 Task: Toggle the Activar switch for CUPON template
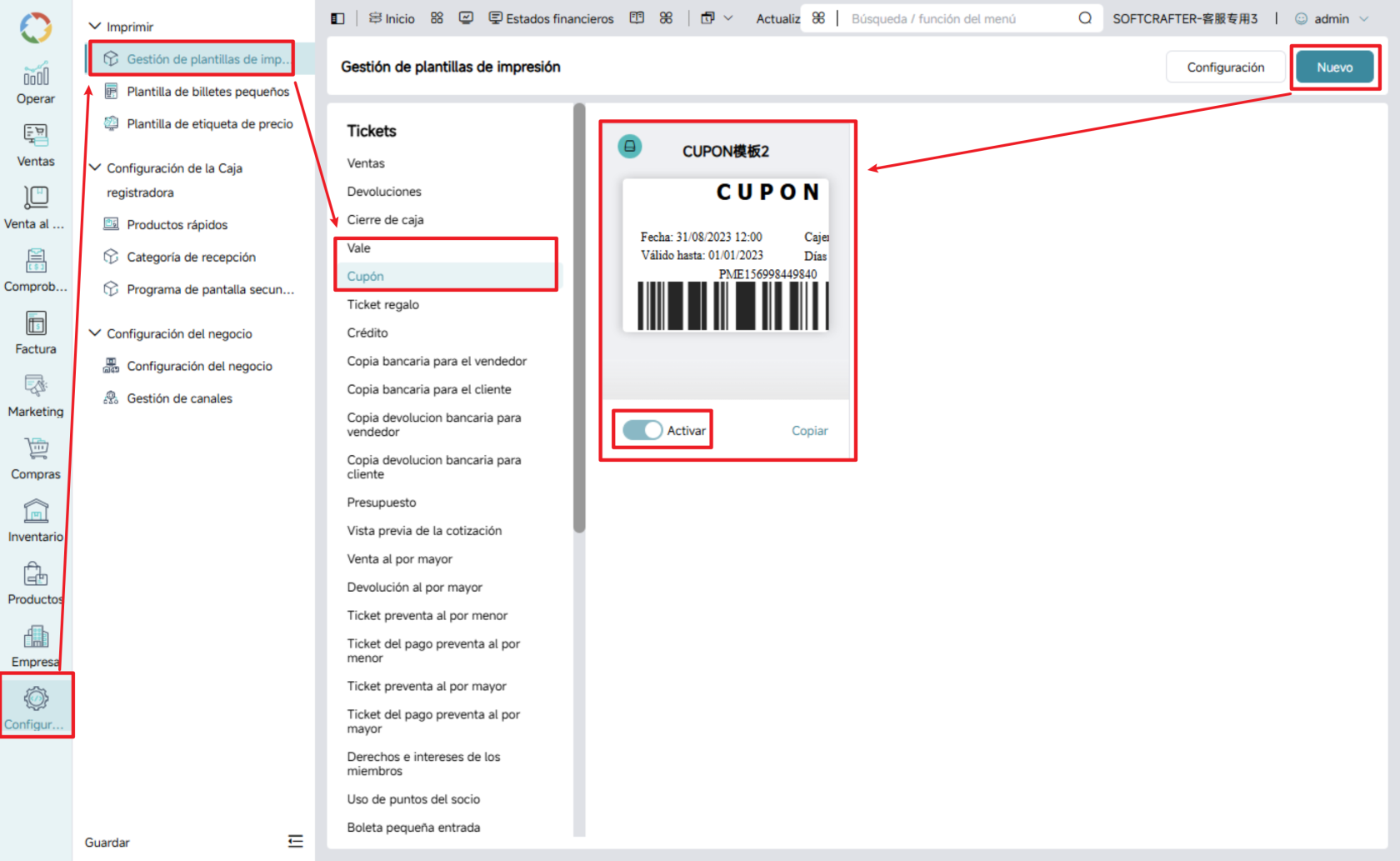pyautogui.click(x=642, y=430)
